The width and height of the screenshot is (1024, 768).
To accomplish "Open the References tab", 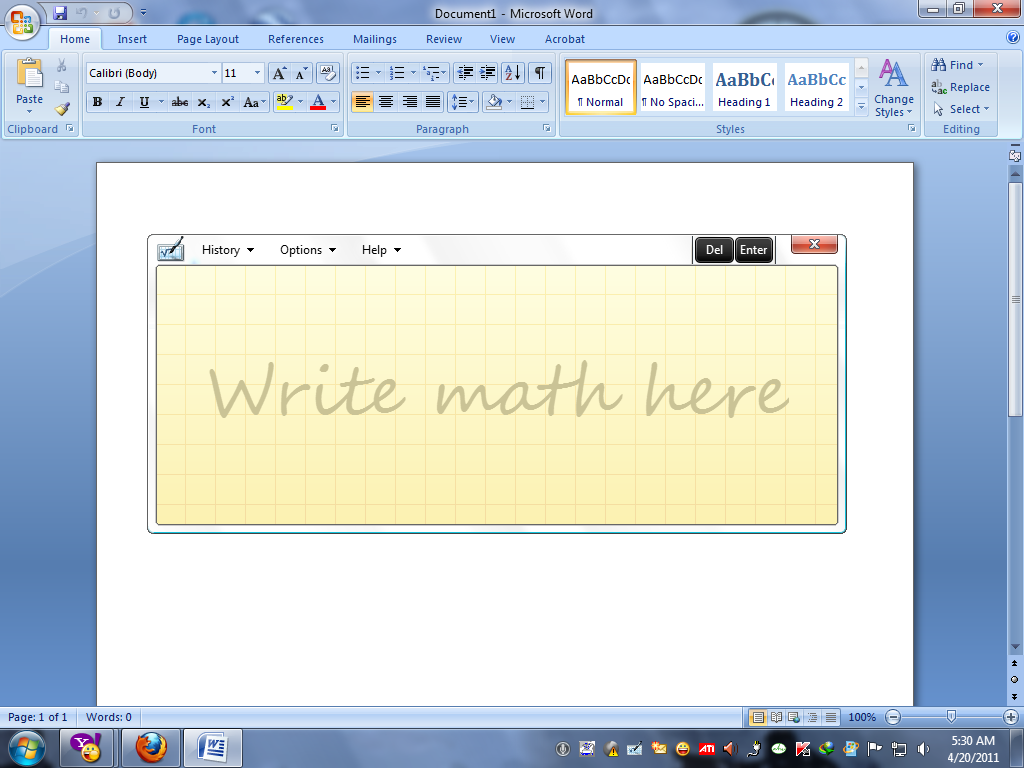I will point(296,39).
